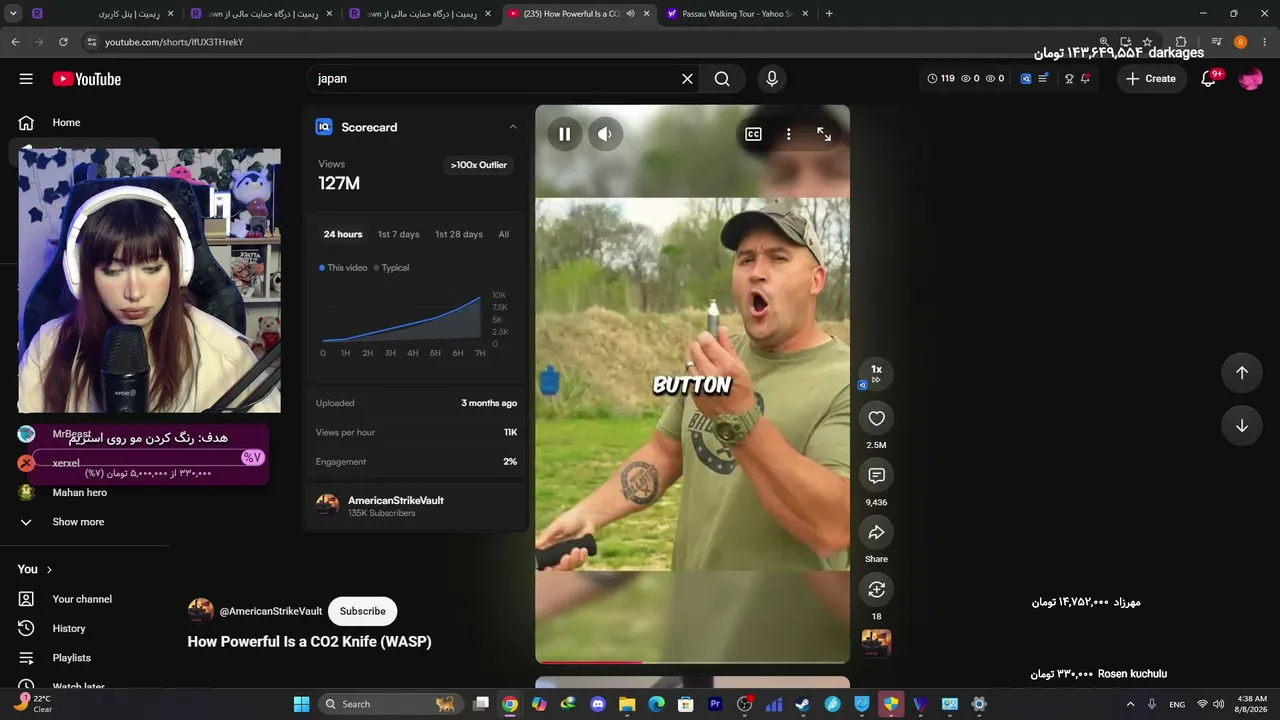Show hidden system tray icons

point(1132,704)
